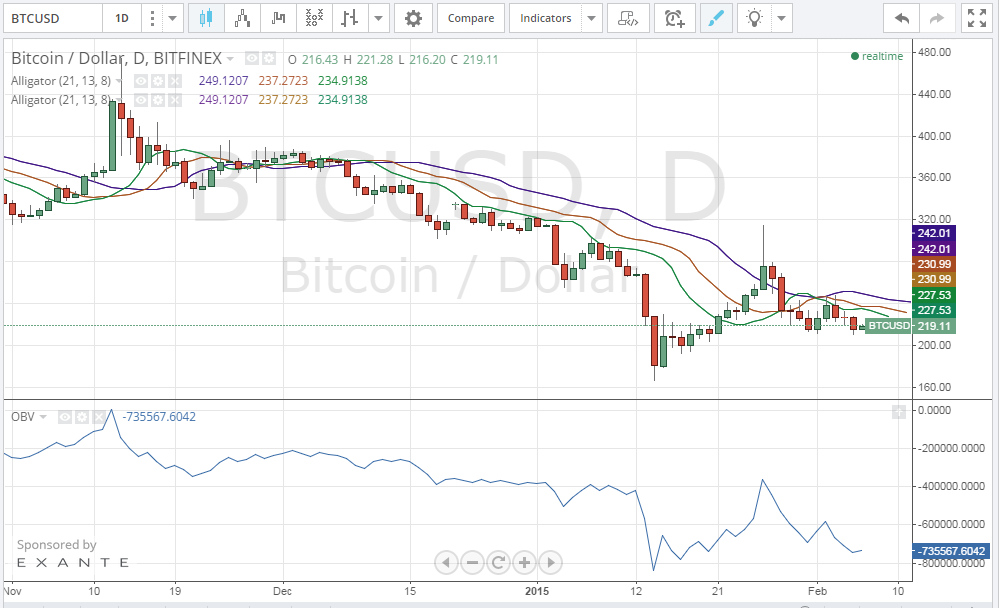999x608 pixels.
Task: Open the chart settings gear
Action: [x=413, y=17]
